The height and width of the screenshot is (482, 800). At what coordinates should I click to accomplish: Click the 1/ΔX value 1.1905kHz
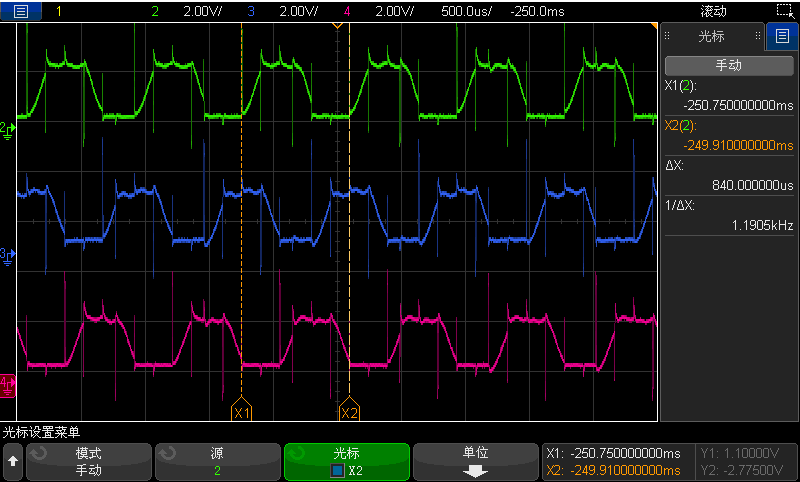click(762, 225)
